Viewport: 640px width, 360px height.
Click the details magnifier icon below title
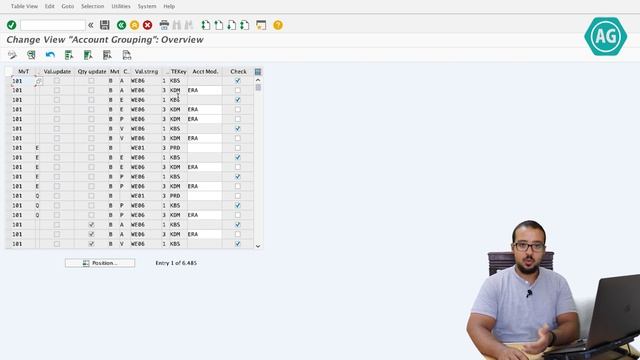pyautogui.click(x=31, y=55)
